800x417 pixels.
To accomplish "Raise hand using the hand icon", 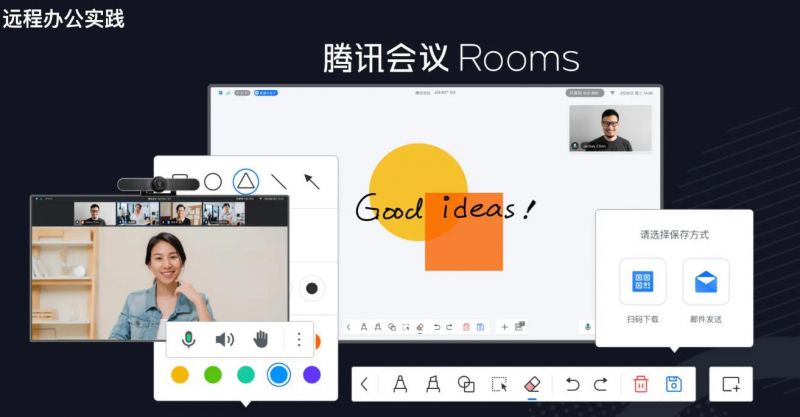I will (261, 339).
